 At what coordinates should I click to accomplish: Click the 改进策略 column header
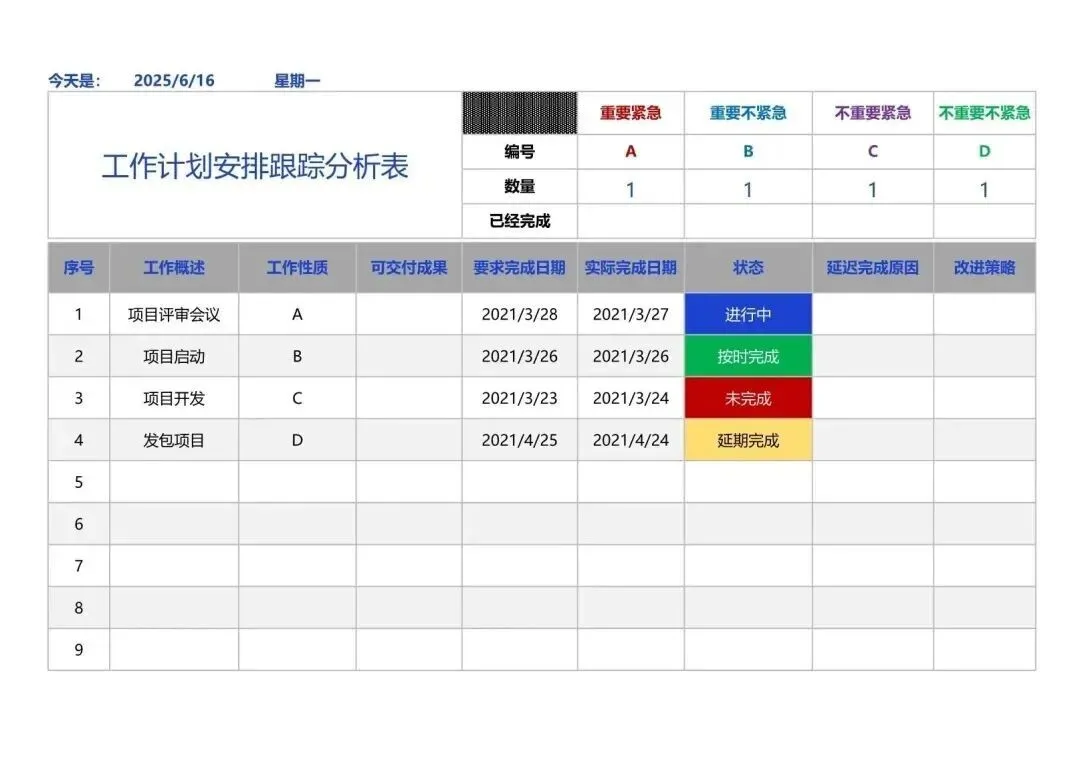(x=984, y=268)
